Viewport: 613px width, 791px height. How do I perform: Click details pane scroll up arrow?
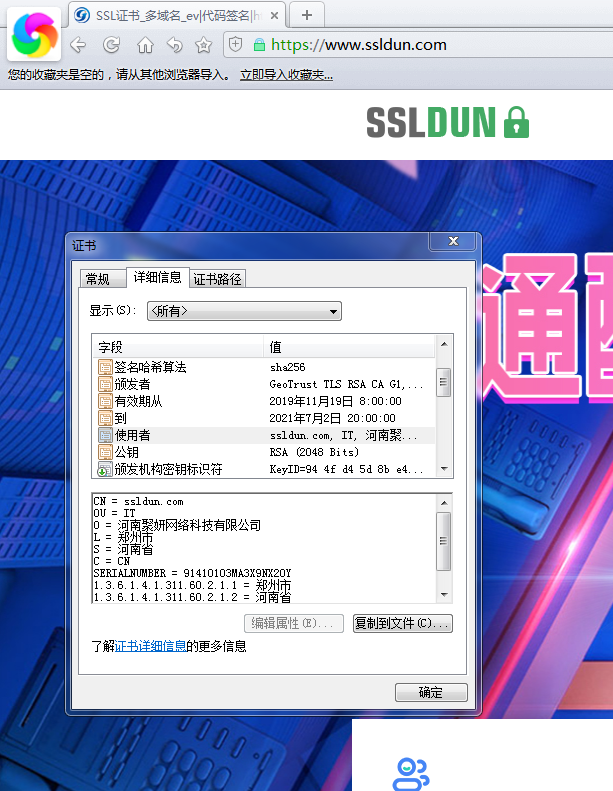point(444,503)
